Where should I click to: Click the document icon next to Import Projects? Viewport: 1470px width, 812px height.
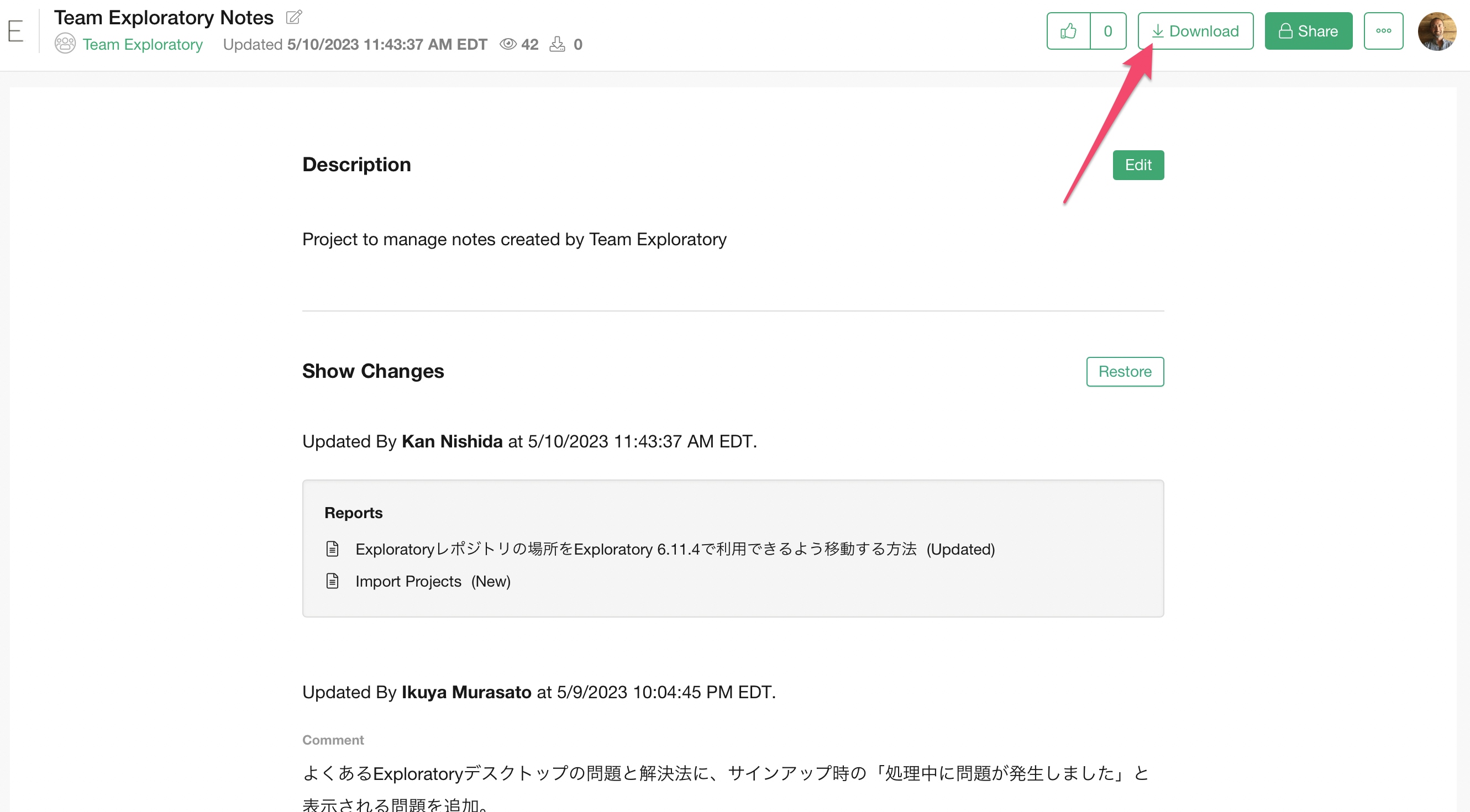332,581
